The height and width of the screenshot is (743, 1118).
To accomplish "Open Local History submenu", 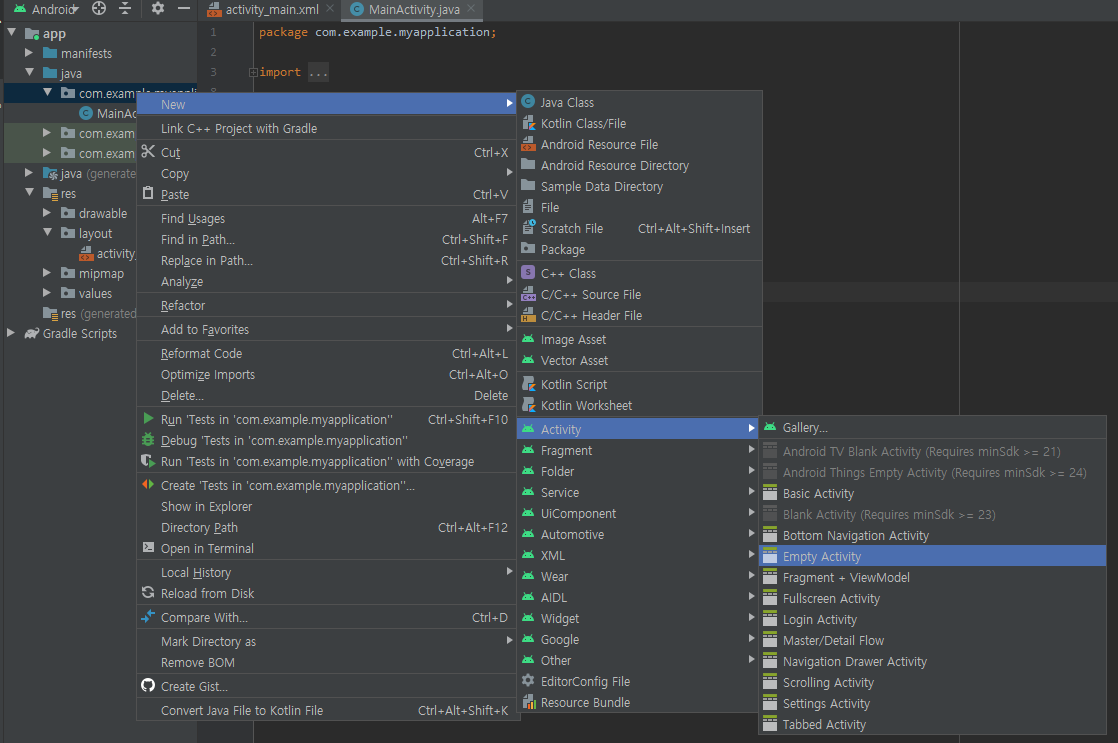I will pyautogui.click(x=327, y=573).
